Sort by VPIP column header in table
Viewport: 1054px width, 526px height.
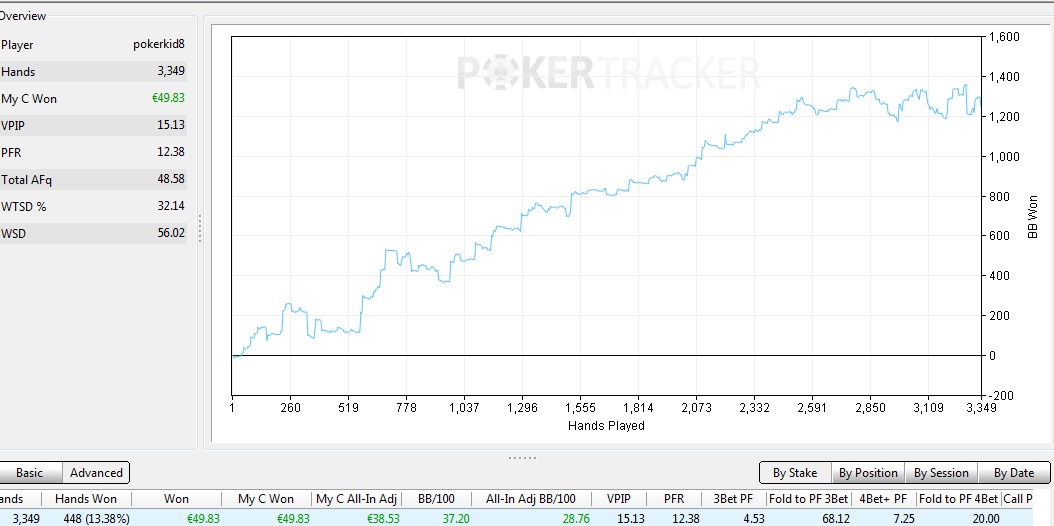[x=619, y=498]
